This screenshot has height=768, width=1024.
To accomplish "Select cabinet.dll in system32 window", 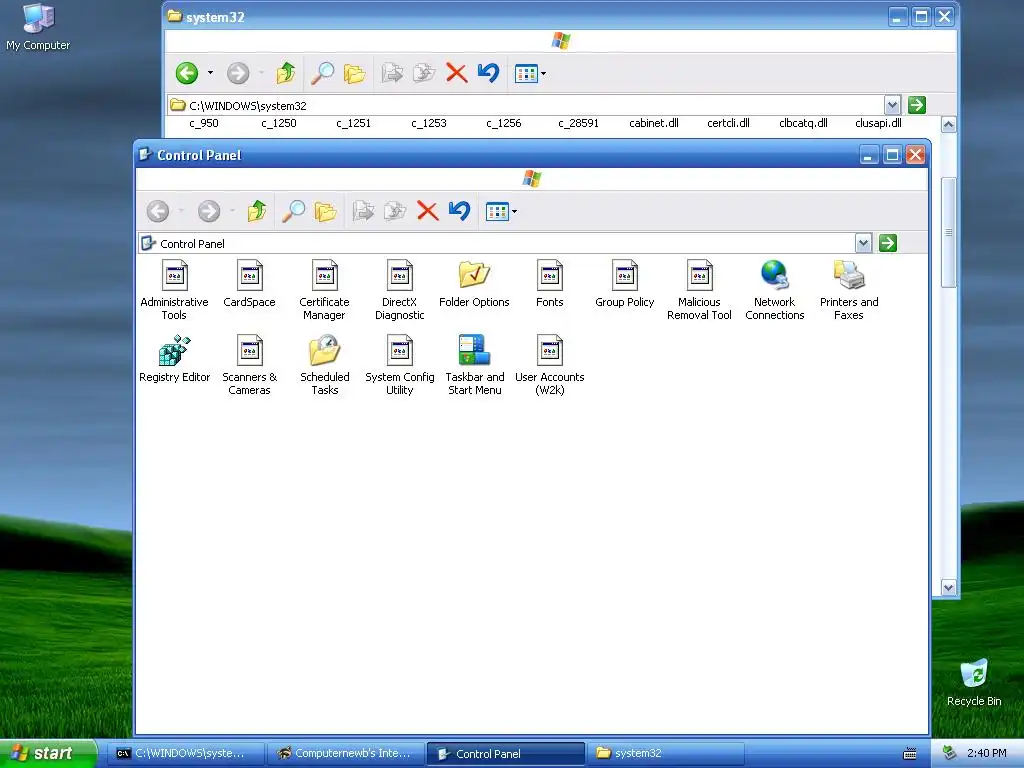I will [654, 123].
